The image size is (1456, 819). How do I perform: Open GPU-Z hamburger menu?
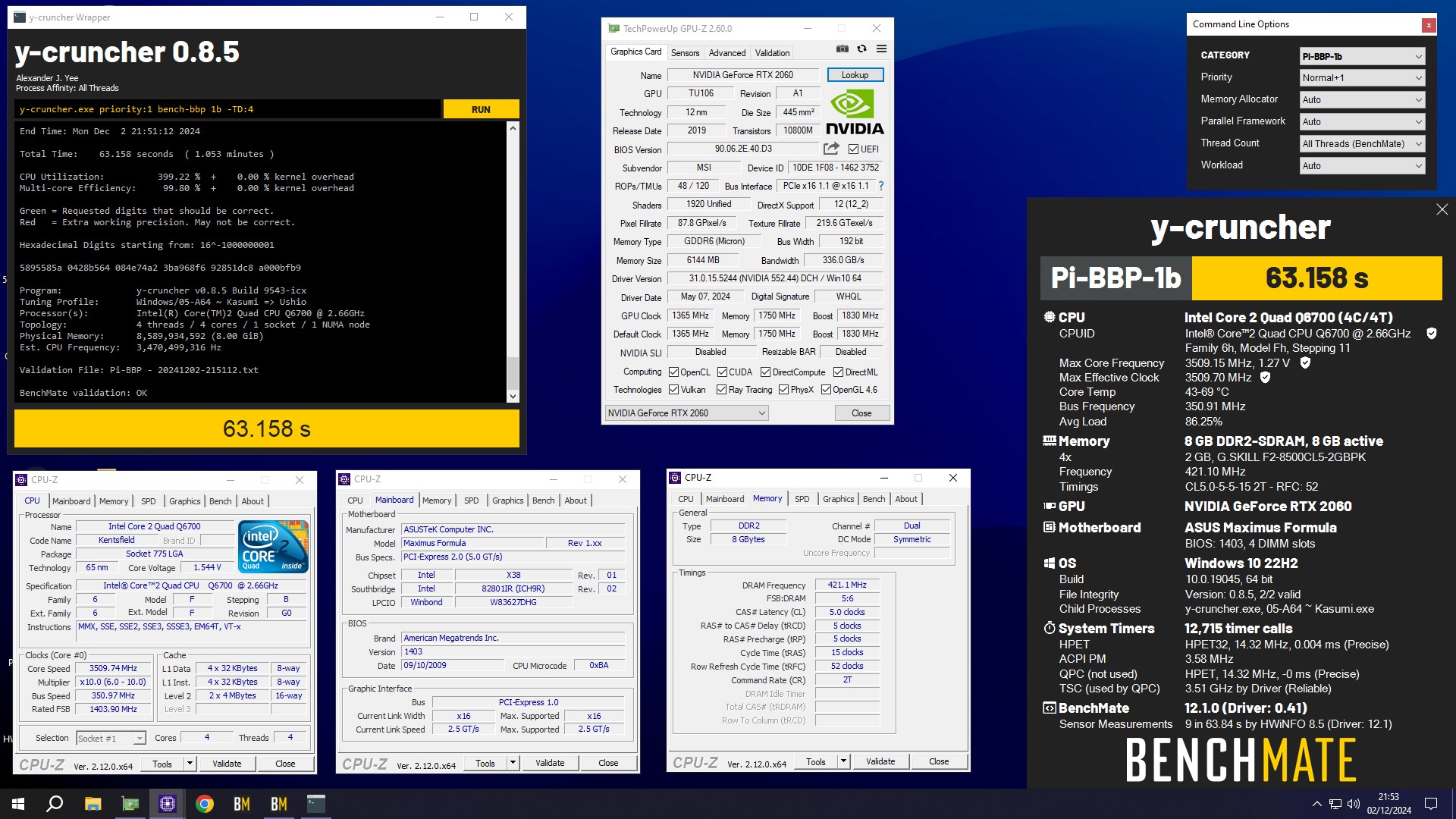[881, 49]
